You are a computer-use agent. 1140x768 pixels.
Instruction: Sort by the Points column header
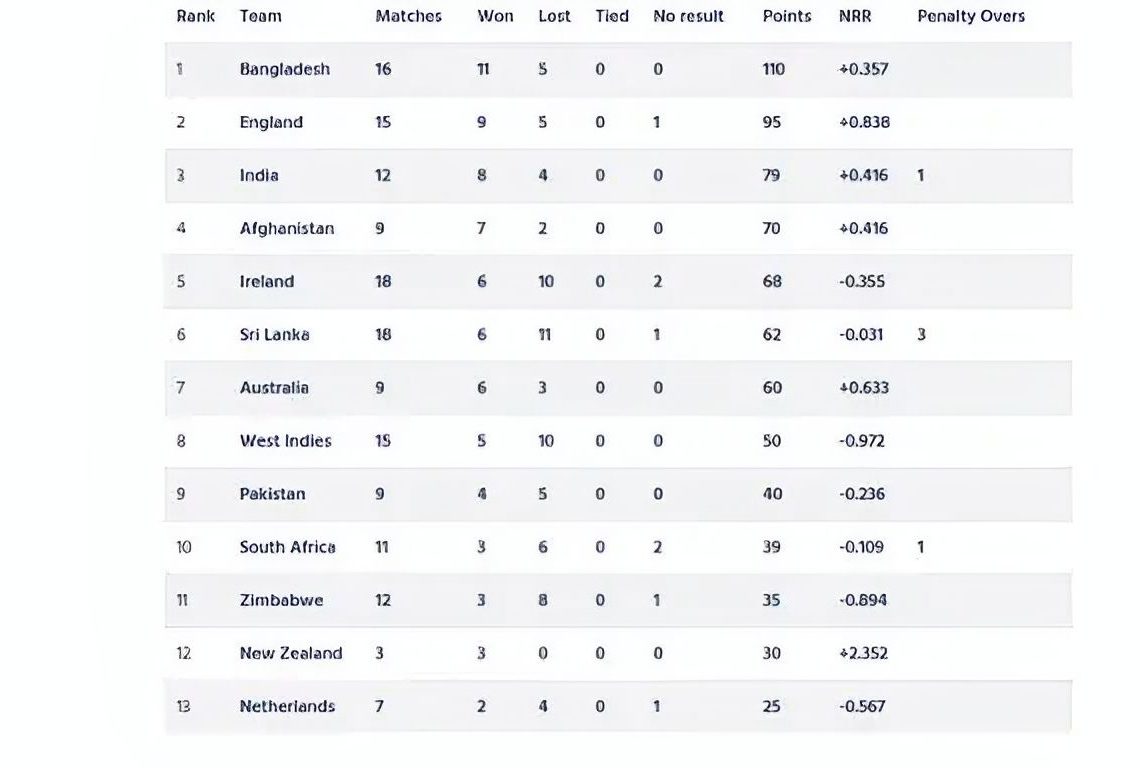point(787,16)
